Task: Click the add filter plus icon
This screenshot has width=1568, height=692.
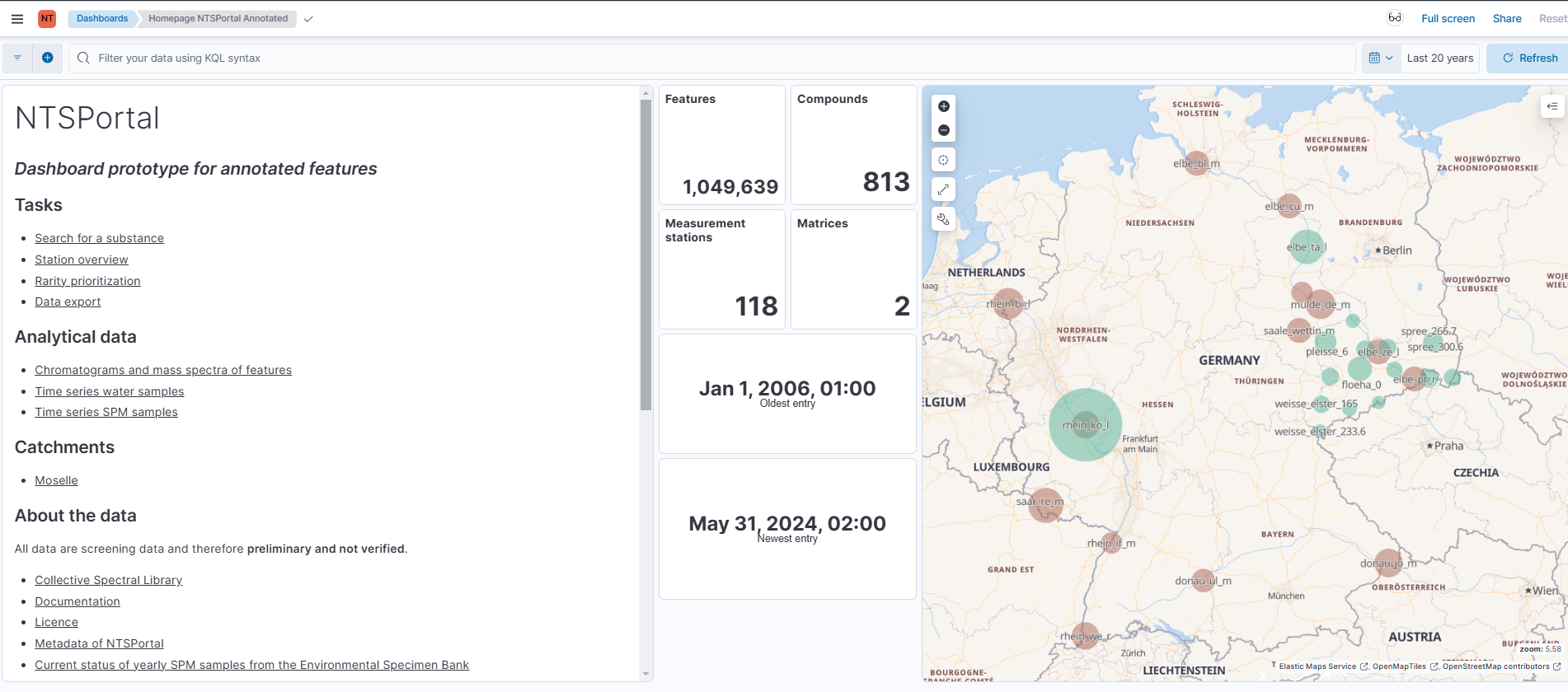Action: (47, 58)
